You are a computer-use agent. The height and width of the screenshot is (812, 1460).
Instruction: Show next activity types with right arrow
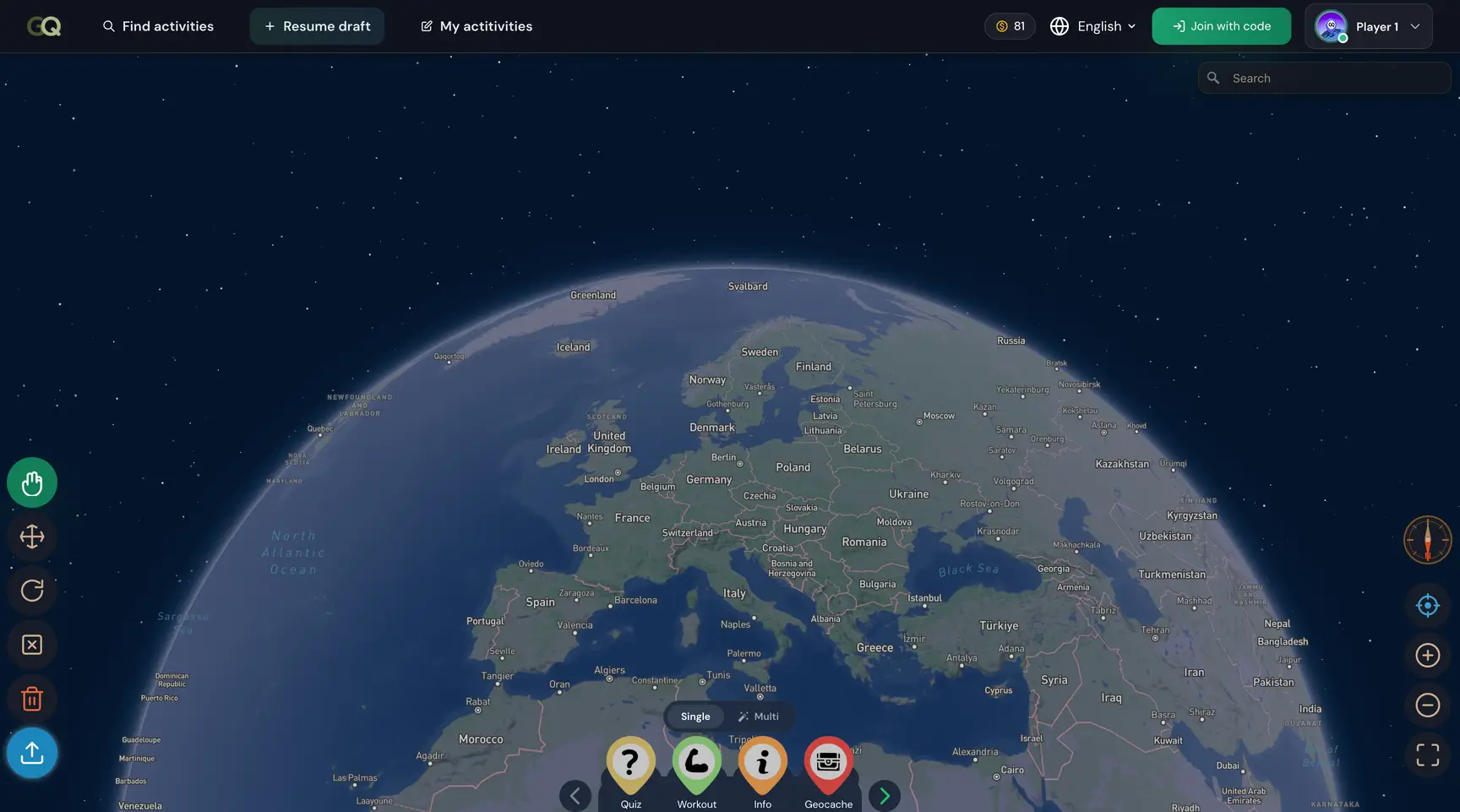tap(884, 795)
